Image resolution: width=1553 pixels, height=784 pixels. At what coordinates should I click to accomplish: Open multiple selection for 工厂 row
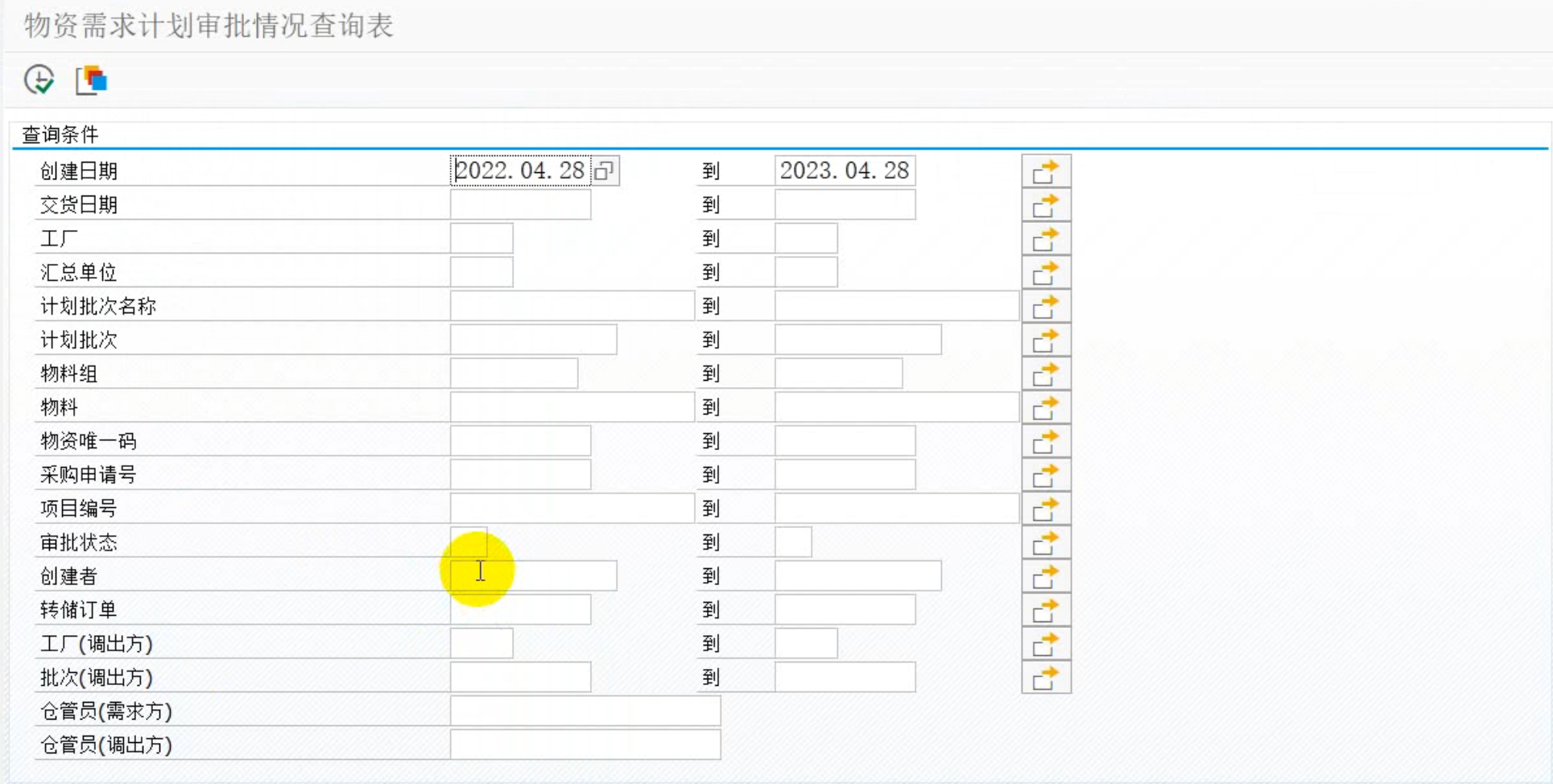click(x=1045, y=239)
